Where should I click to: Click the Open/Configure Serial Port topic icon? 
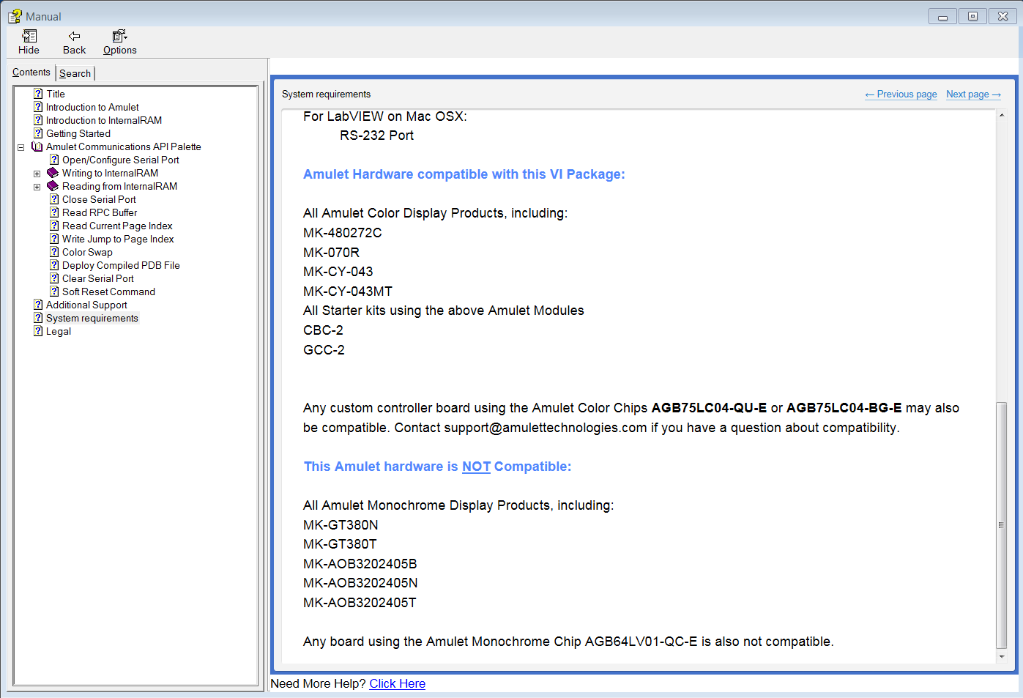[55, 160]
